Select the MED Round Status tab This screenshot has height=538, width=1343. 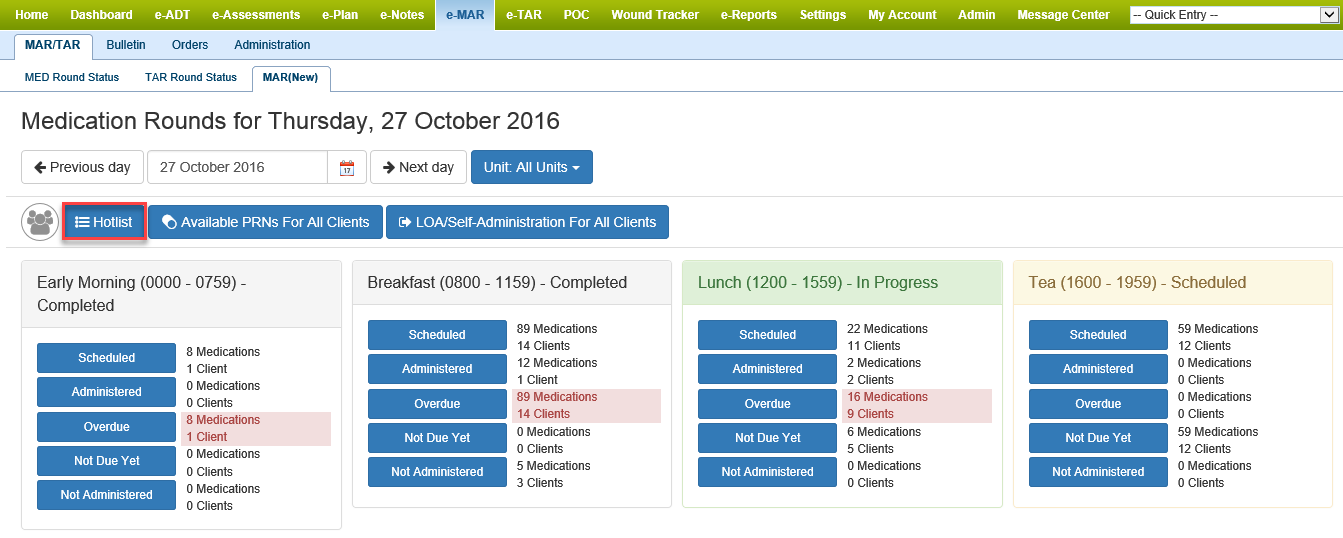(72, 77)
